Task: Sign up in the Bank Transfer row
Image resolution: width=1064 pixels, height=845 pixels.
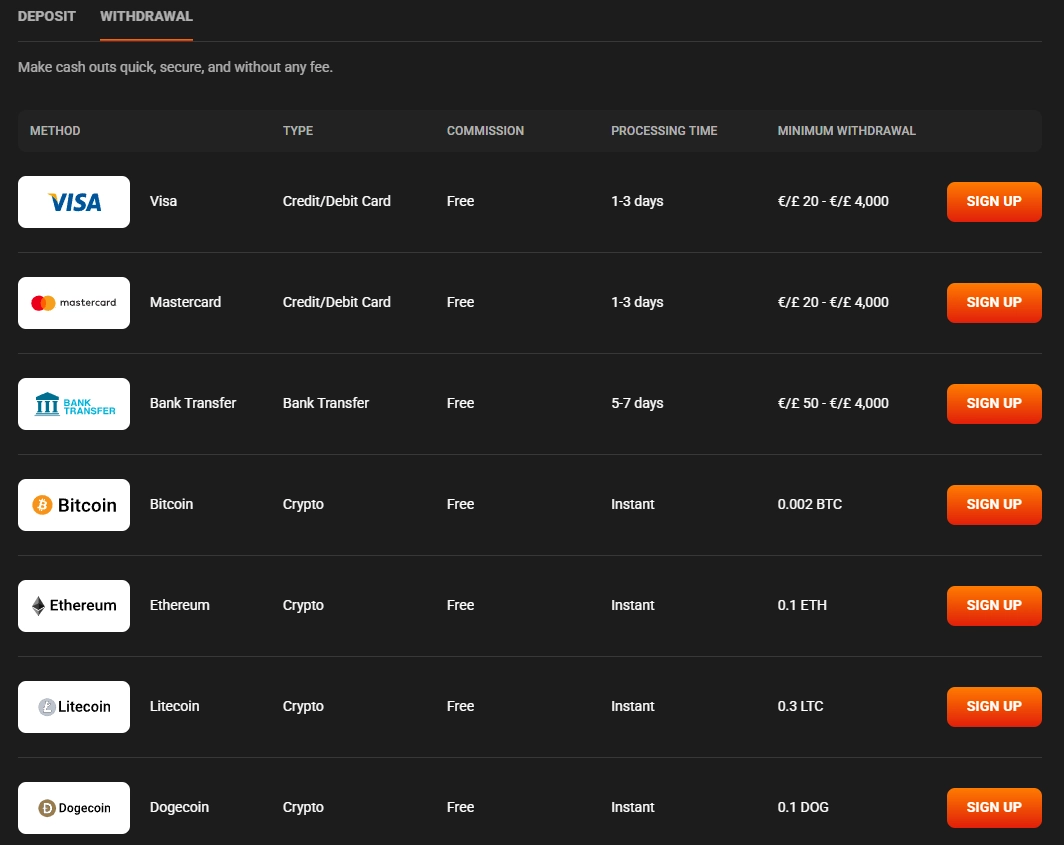Action: pos(994,404)
